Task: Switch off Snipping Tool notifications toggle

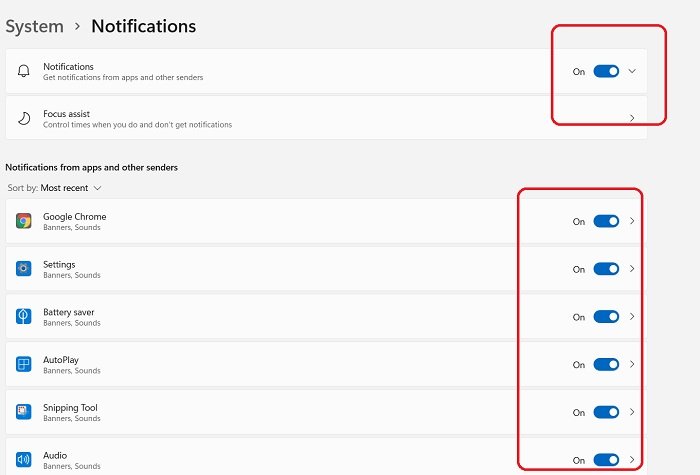Action: [x=606, y=412]
